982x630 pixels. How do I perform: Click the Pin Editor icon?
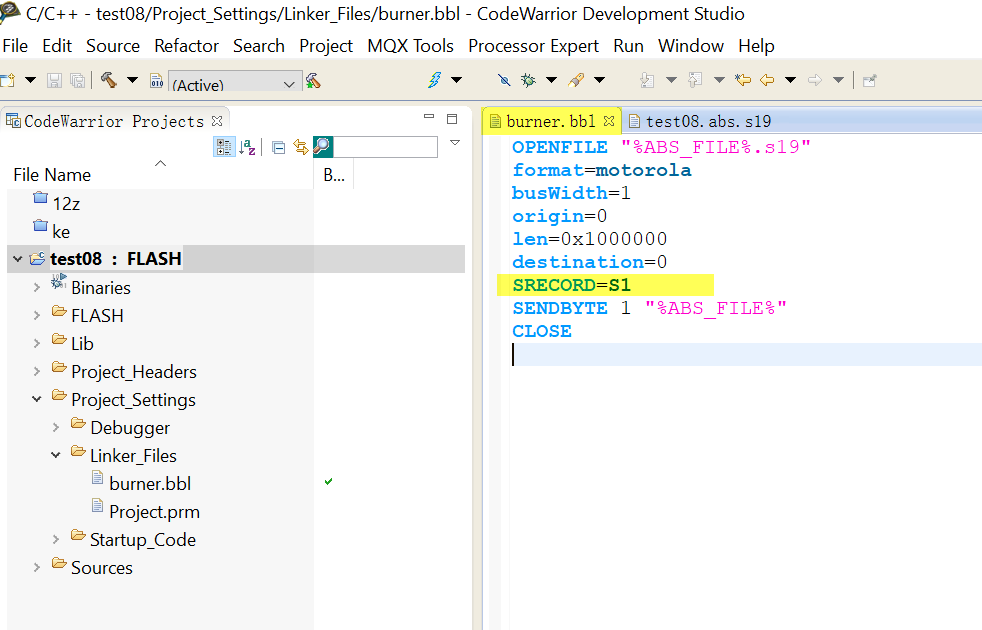pyautogui.click(x=869, y=80)
